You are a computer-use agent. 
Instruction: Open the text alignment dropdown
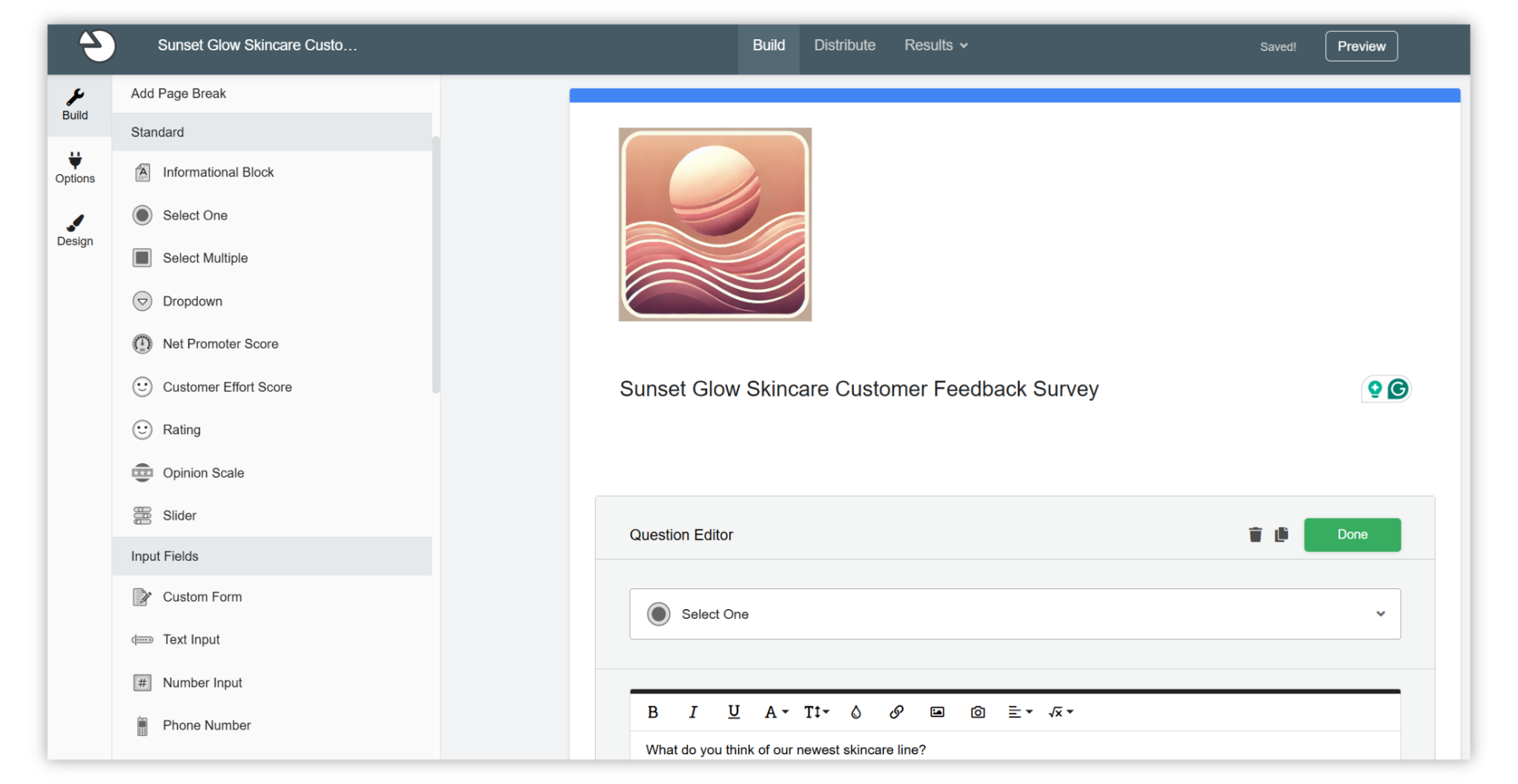pos(1020,712)
